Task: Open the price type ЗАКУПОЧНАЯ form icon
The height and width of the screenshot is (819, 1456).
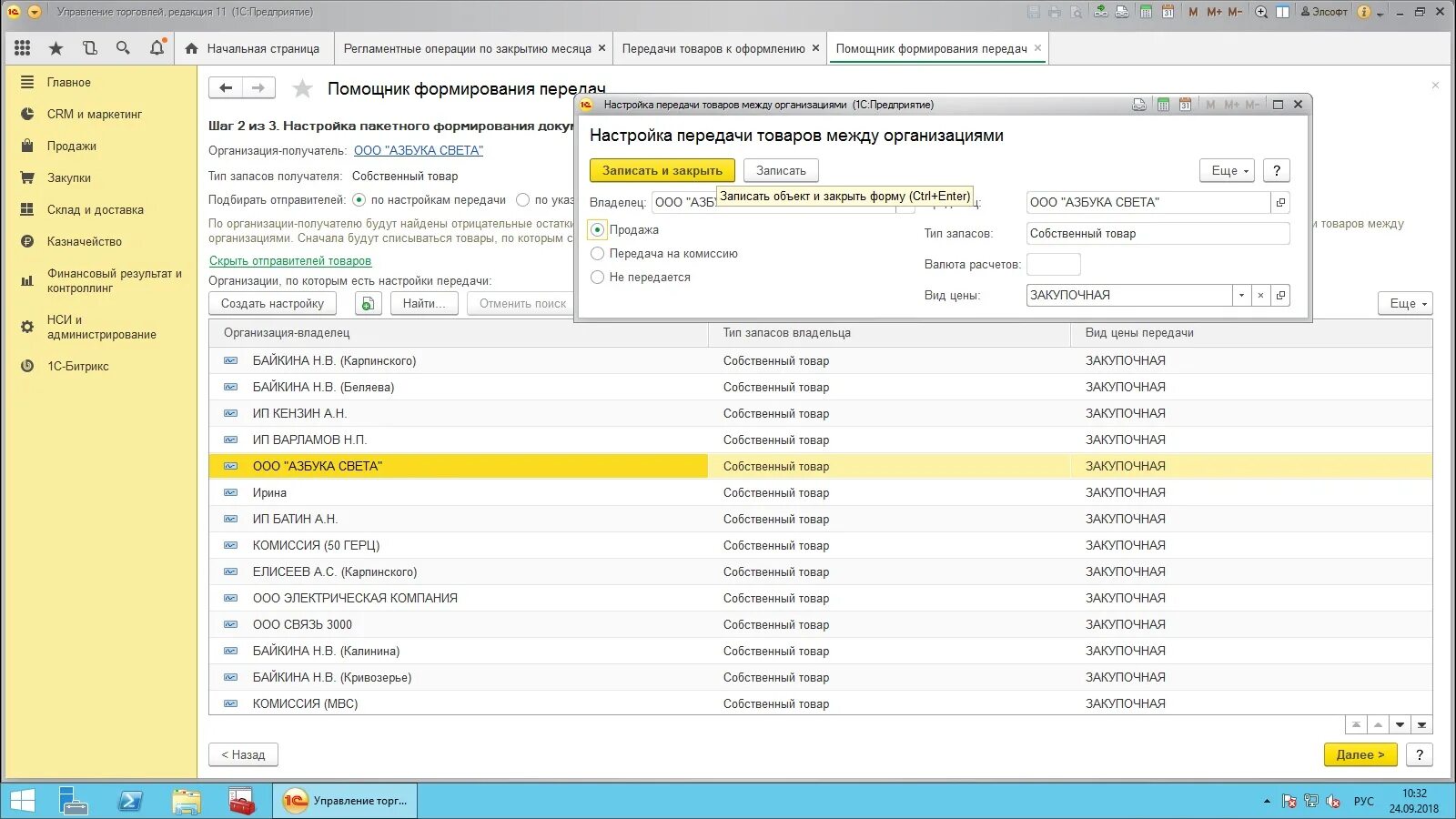Action: click(1280, 295)
